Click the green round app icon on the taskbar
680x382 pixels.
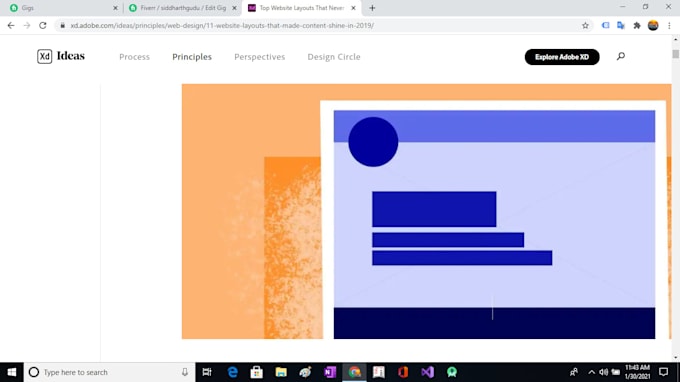point(452,372)
